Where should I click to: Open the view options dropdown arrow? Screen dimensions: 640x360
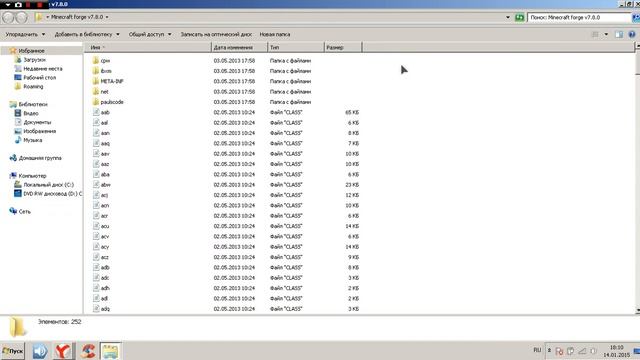point(606,34)
